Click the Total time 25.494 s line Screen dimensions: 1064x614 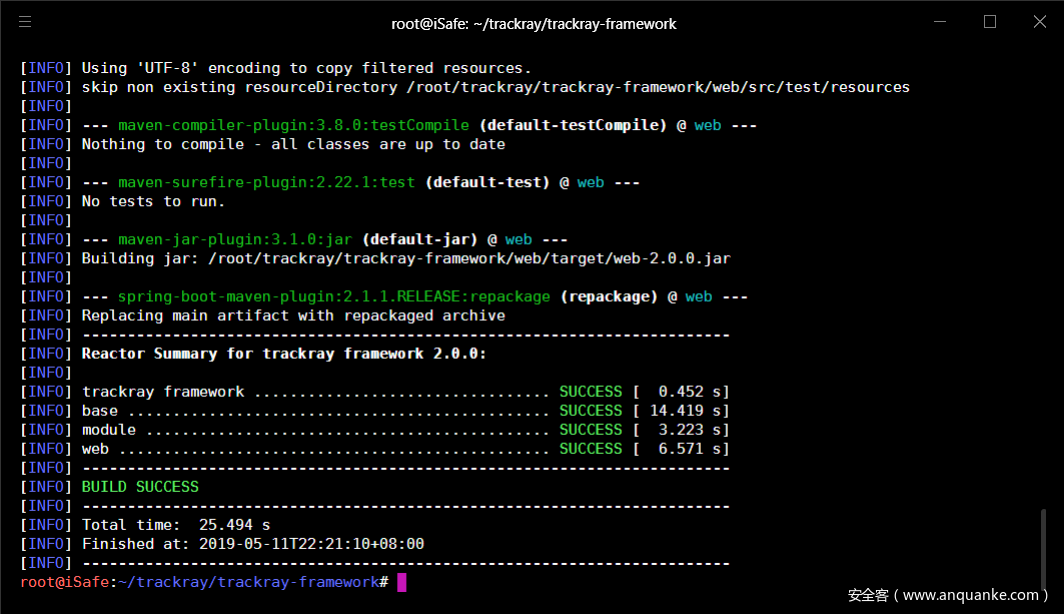176,525
